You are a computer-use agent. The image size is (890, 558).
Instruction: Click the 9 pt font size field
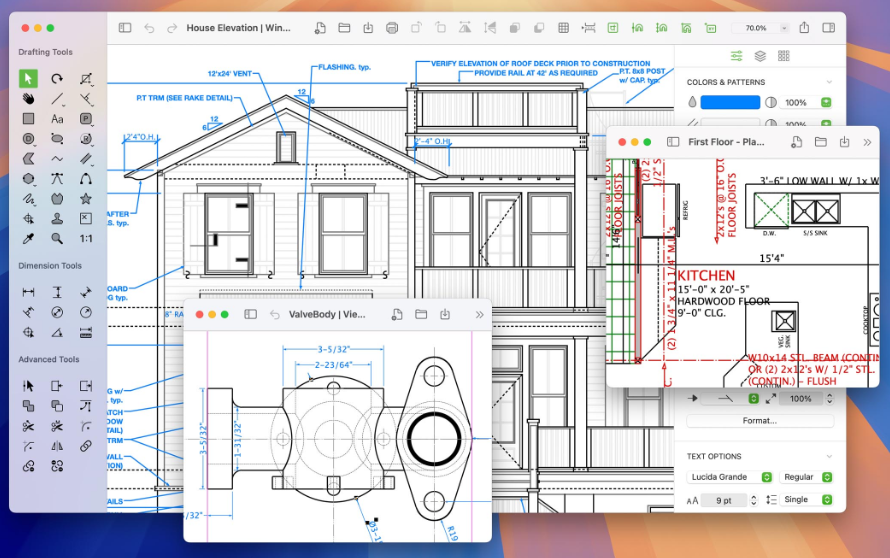pos(724,500)
